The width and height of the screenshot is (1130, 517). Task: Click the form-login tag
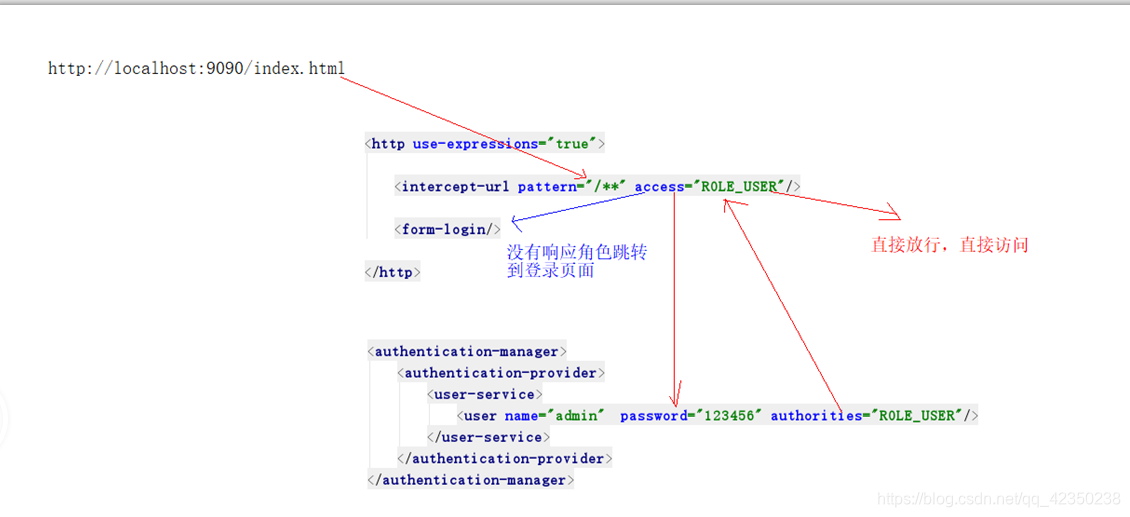pyautogui.click(x=448, y=229)
